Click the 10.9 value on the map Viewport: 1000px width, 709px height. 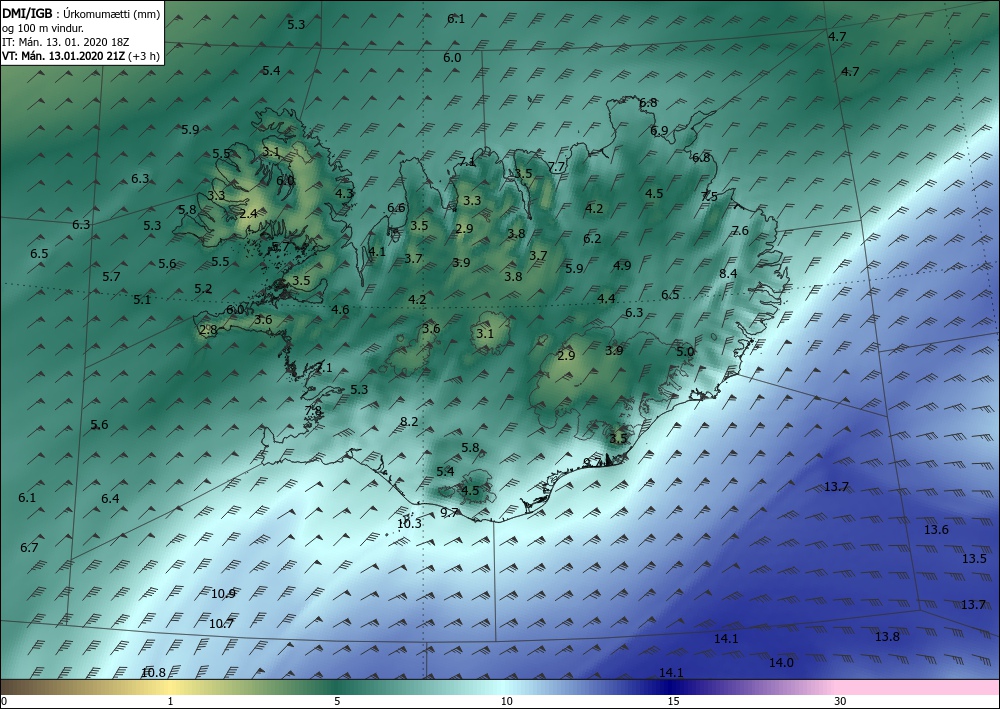[x=223, y=594]
